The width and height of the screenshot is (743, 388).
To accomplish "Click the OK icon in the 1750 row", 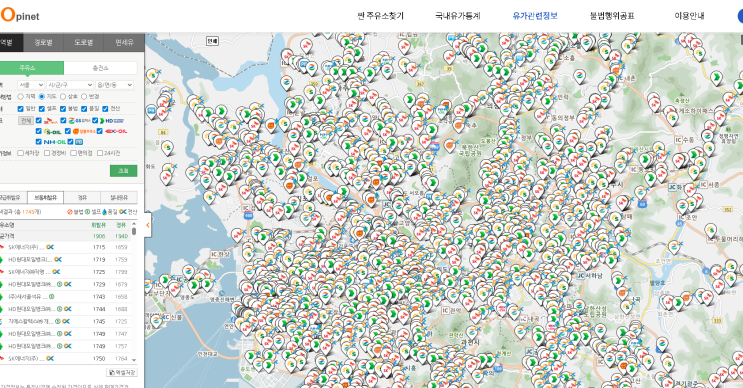I will point(50,359).
